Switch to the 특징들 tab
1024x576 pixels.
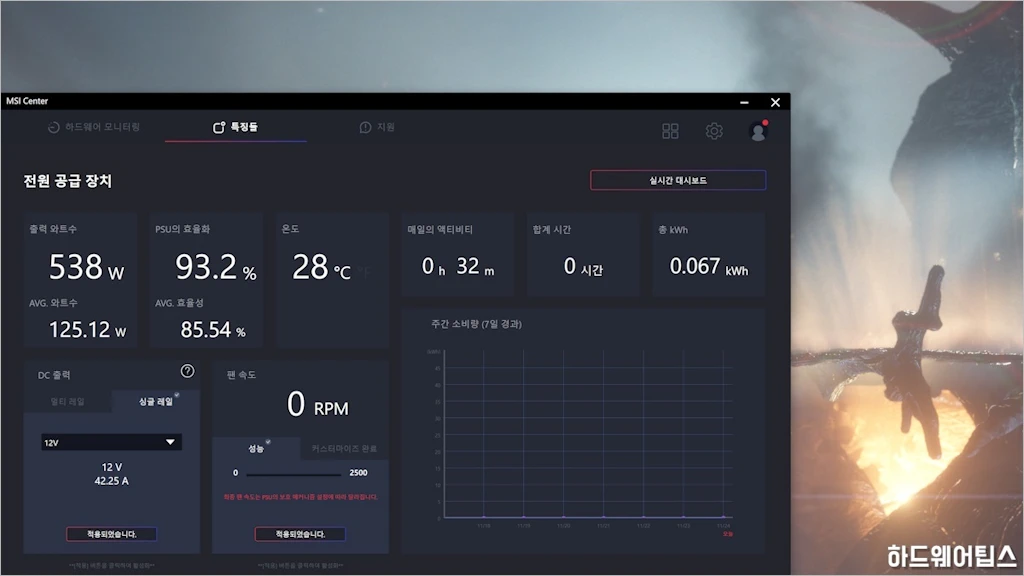[x=235, y=127]
